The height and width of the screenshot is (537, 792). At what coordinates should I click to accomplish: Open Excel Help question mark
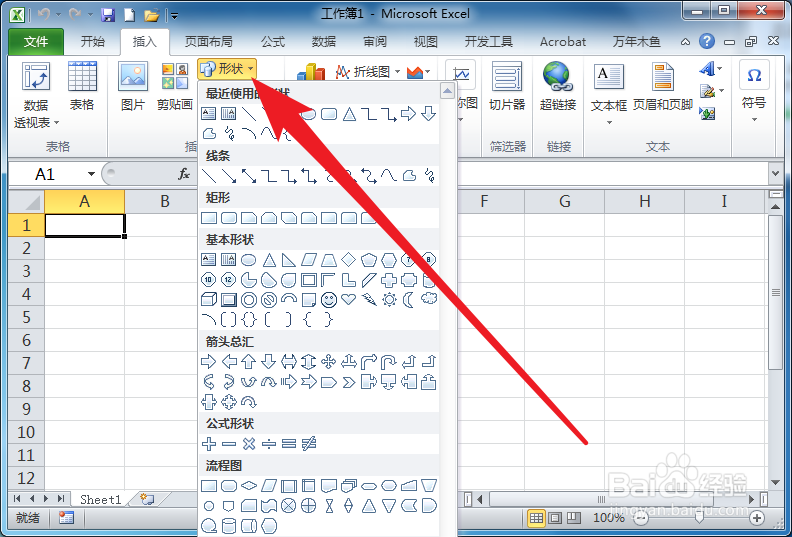coord(707,41)
